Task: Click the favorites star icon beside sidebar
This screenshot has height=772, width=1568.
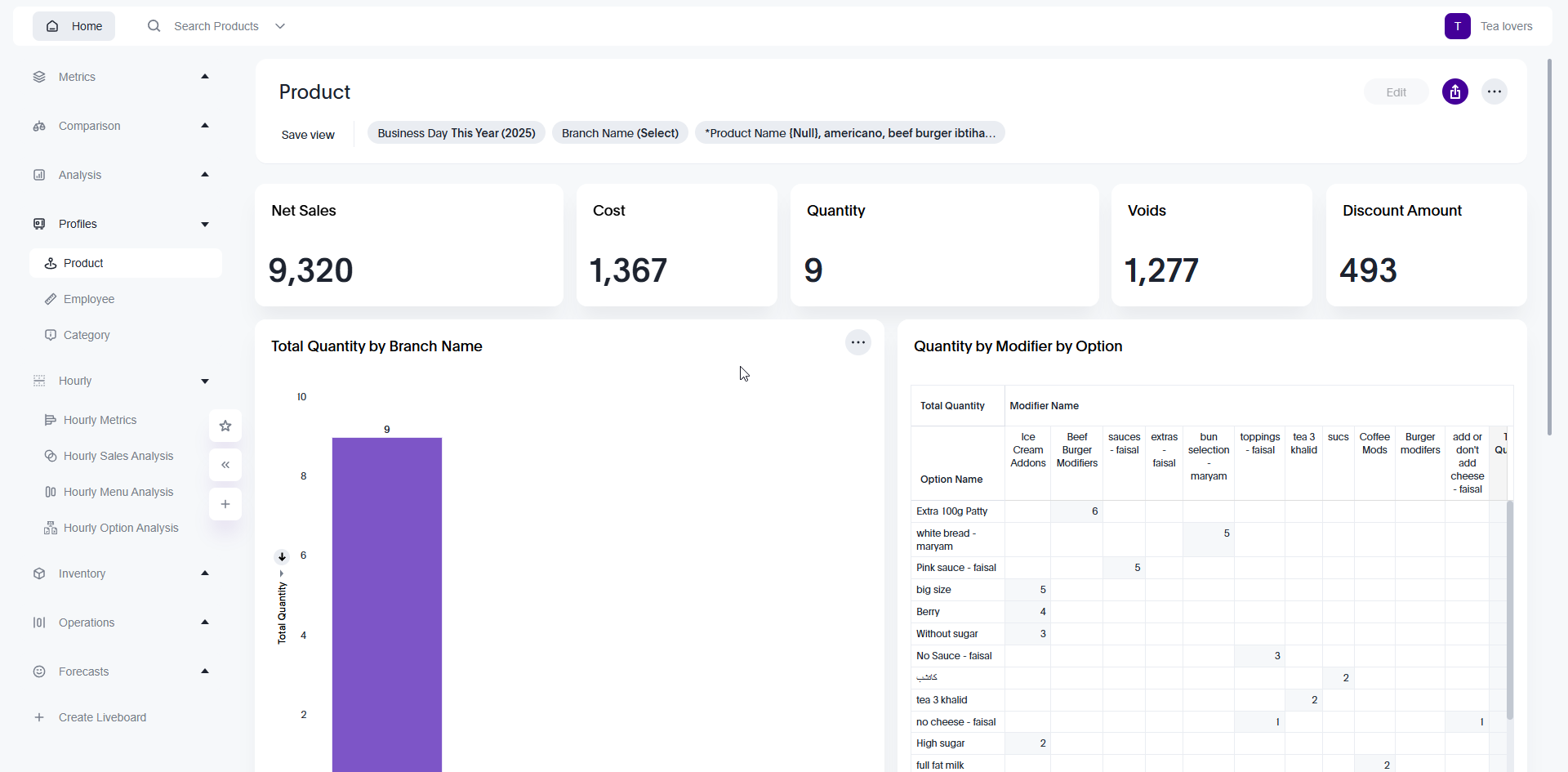Action: tap(225, 426)
